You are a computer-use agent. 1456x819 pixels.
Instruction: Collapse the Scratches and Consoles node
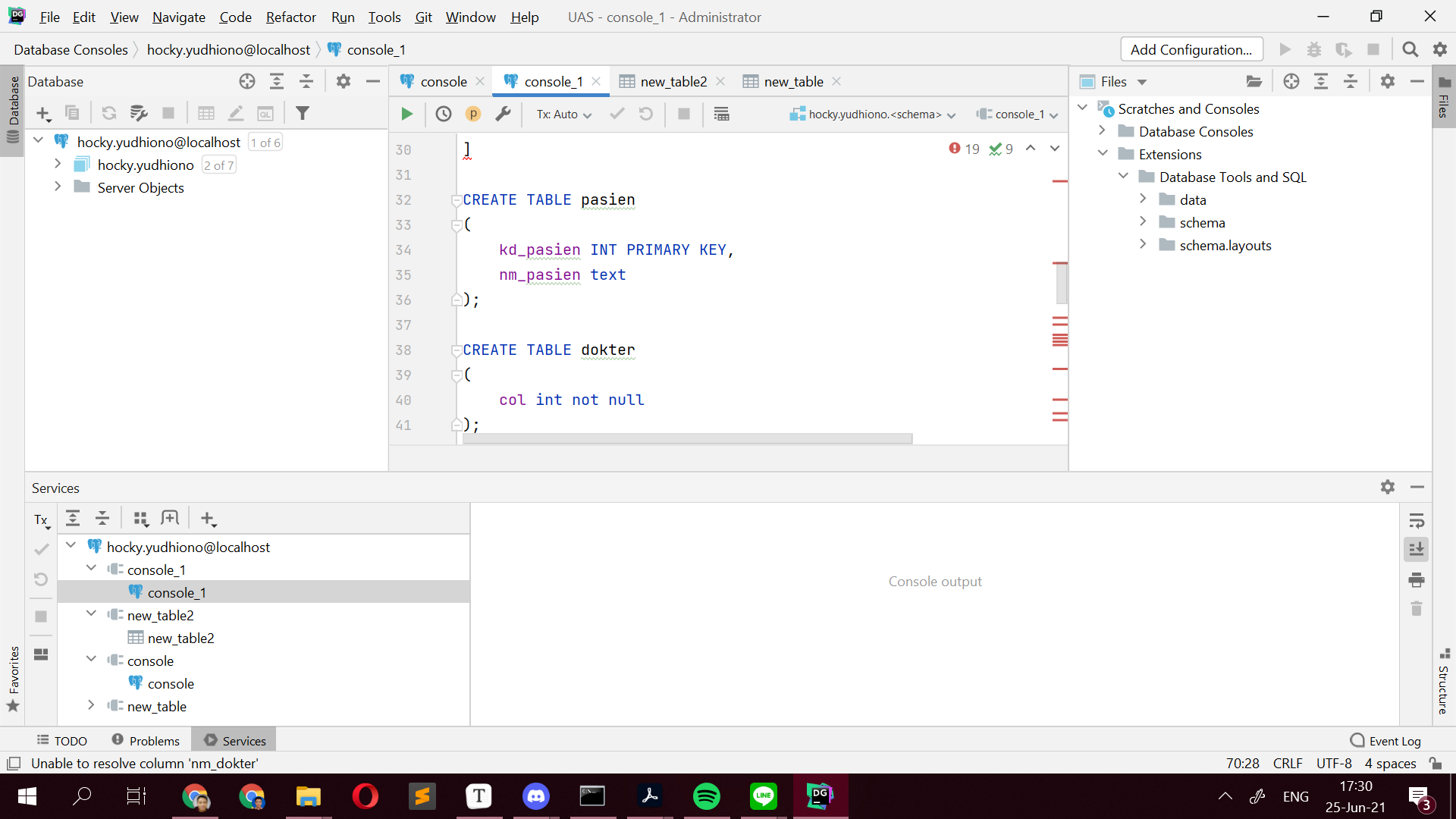click(x=1082, y=108)
